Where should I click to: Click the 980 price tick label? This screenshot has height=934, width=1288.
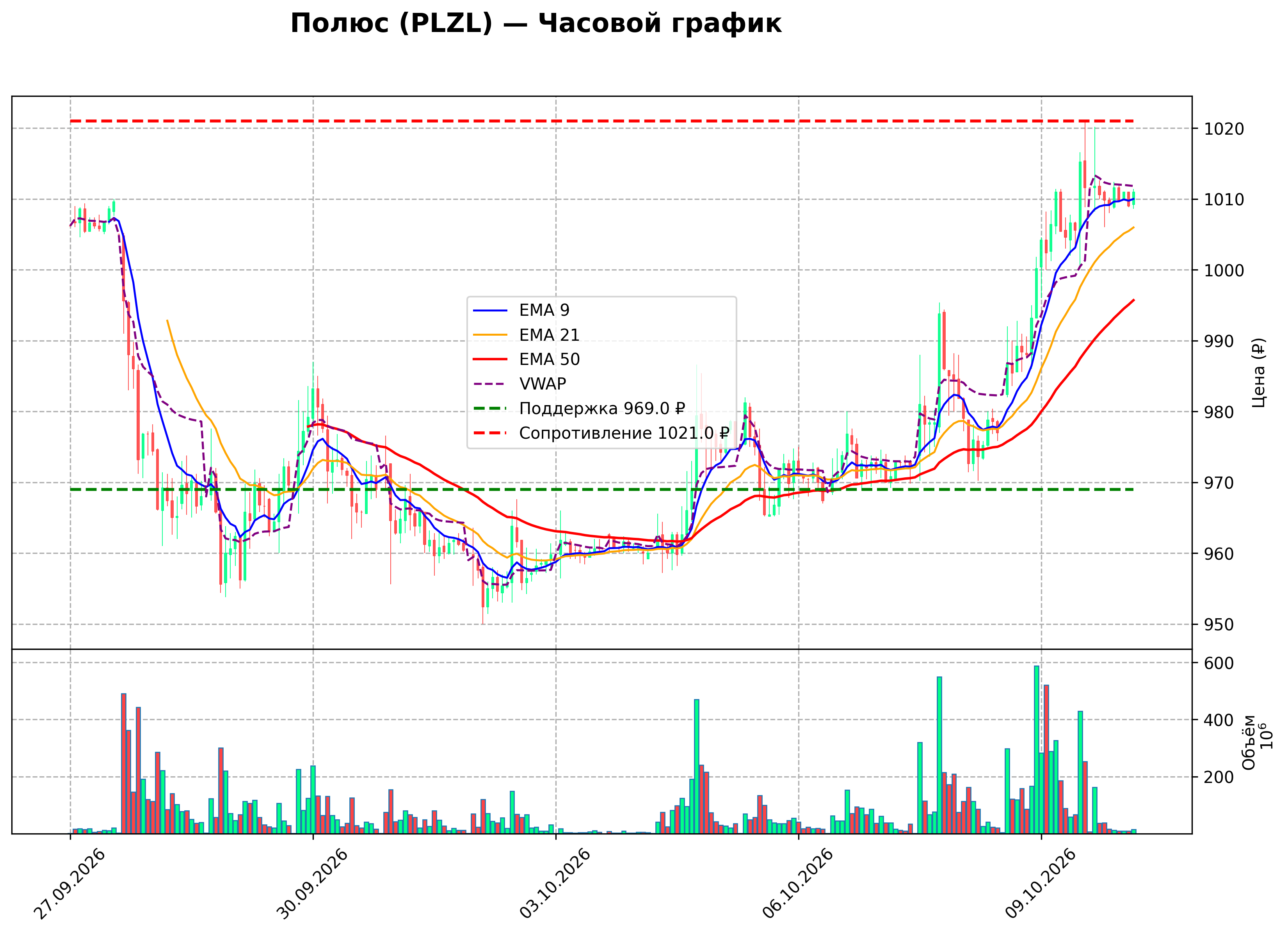click(x=1219, y=412)
